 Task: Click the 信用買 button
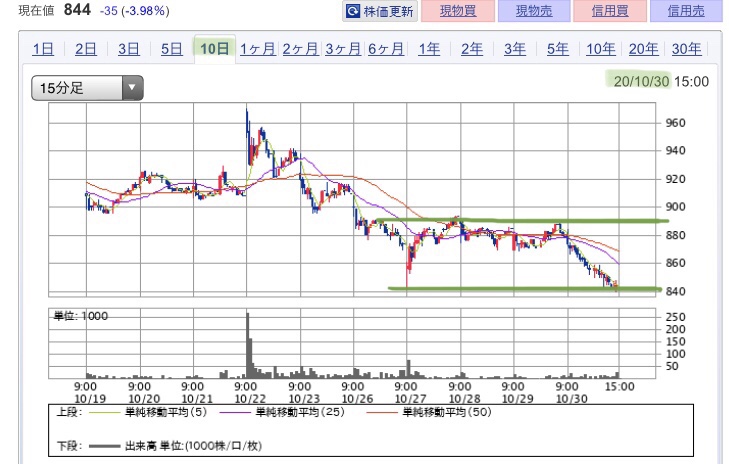610,11
